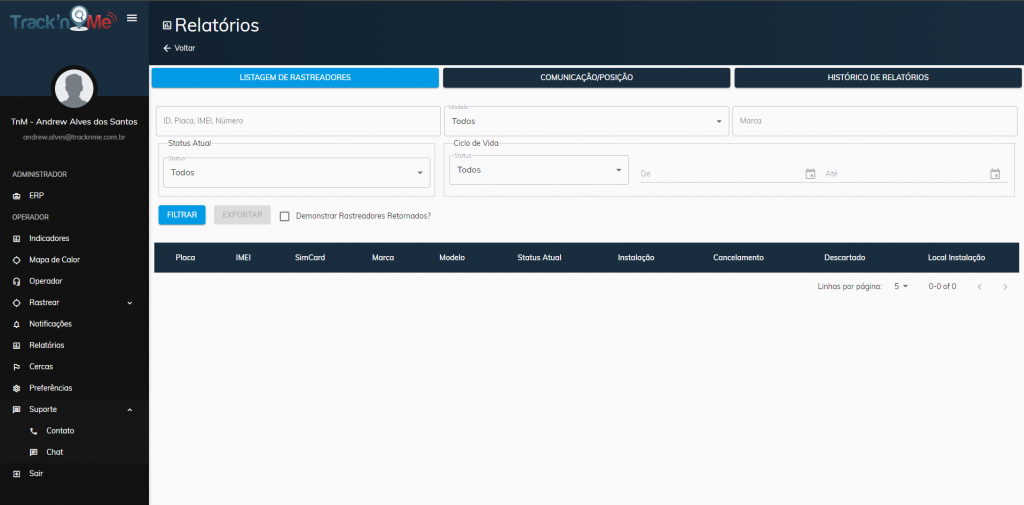Viewport: 1024px width, 505px height.
Task: Click the Mapa de Calor icon
Action: 17,260
